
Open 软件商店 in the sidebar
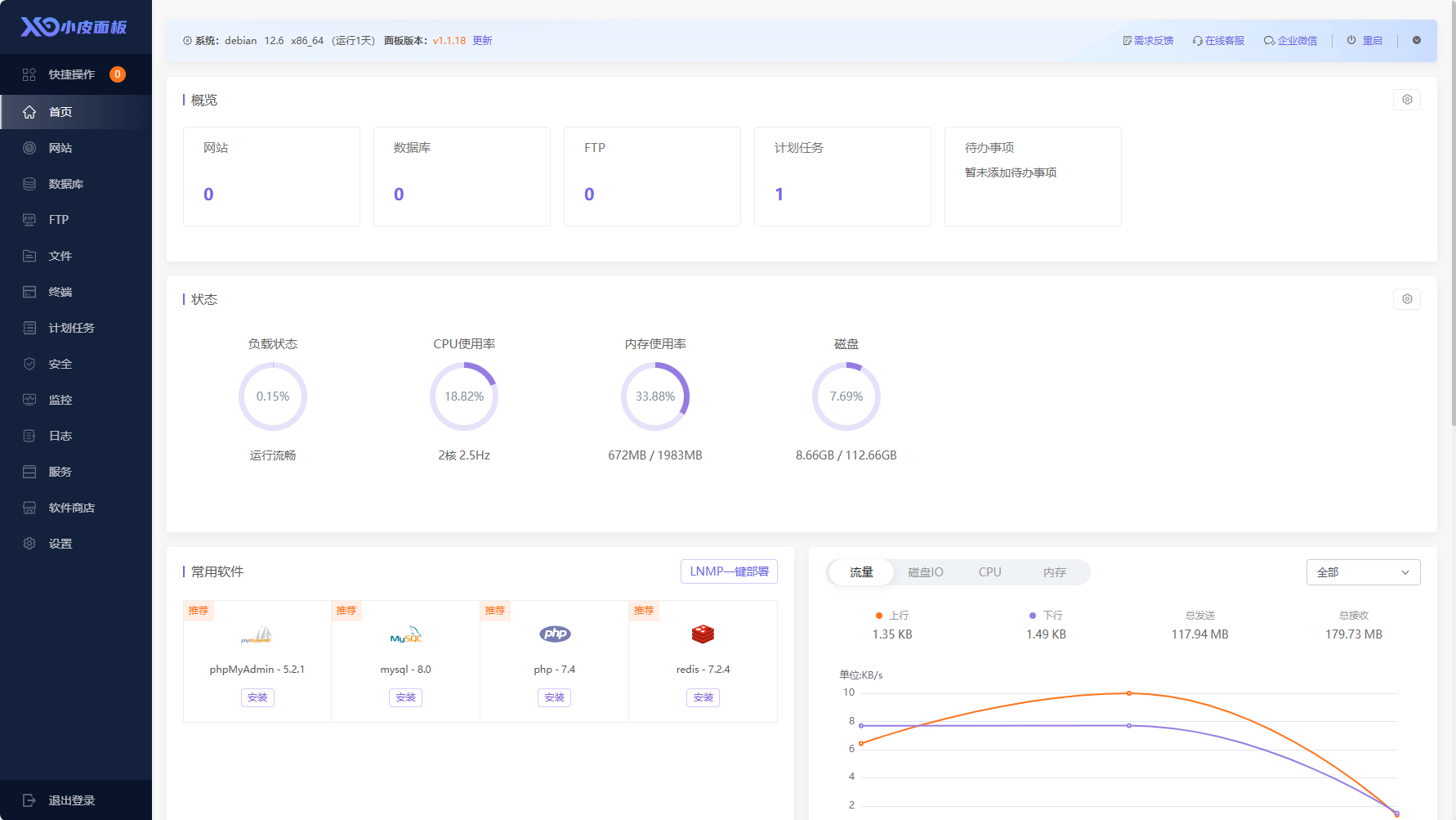click(x=71, y=508)
